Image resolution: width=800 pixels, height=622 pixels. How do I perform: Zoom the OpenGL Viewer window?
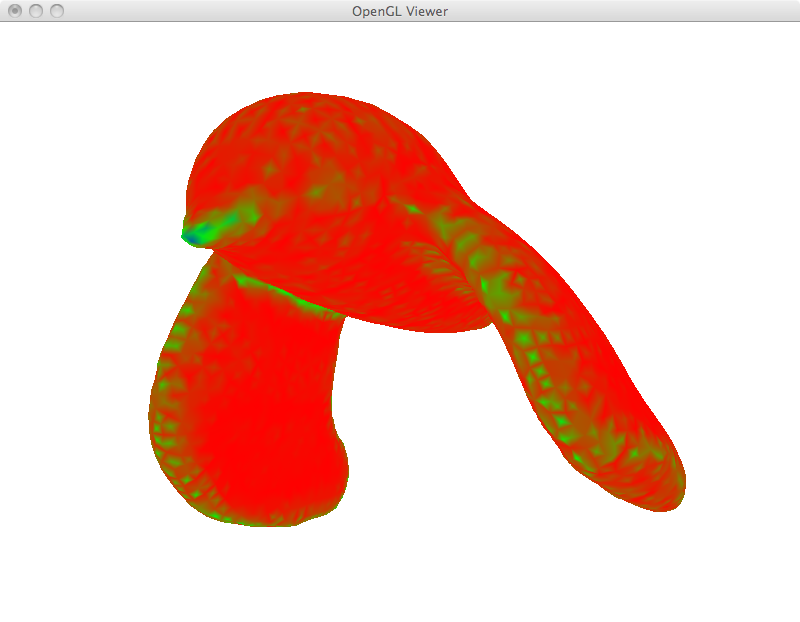click(x=57, y=11)
